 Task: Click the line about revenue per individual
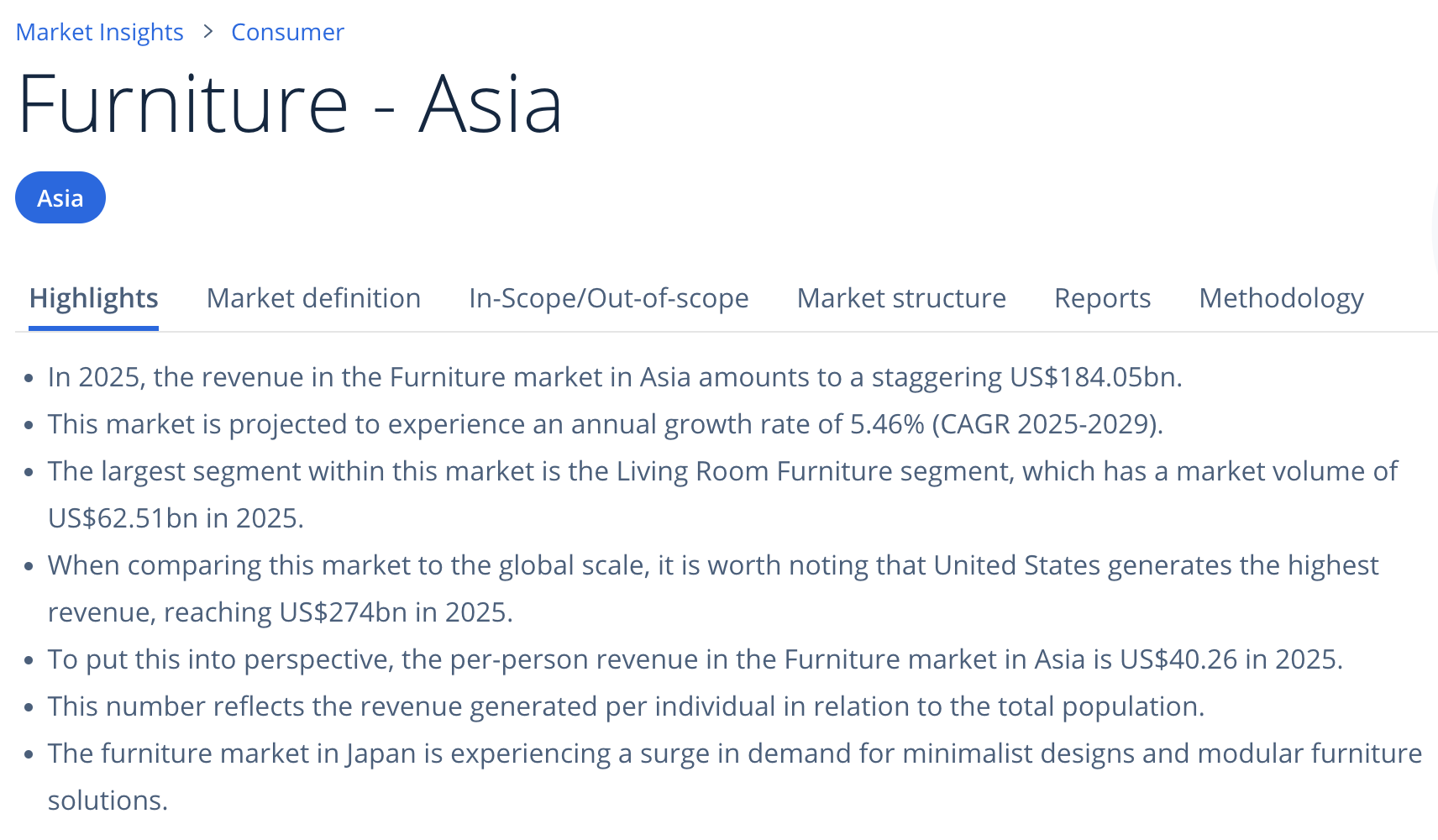click(626, 706)
